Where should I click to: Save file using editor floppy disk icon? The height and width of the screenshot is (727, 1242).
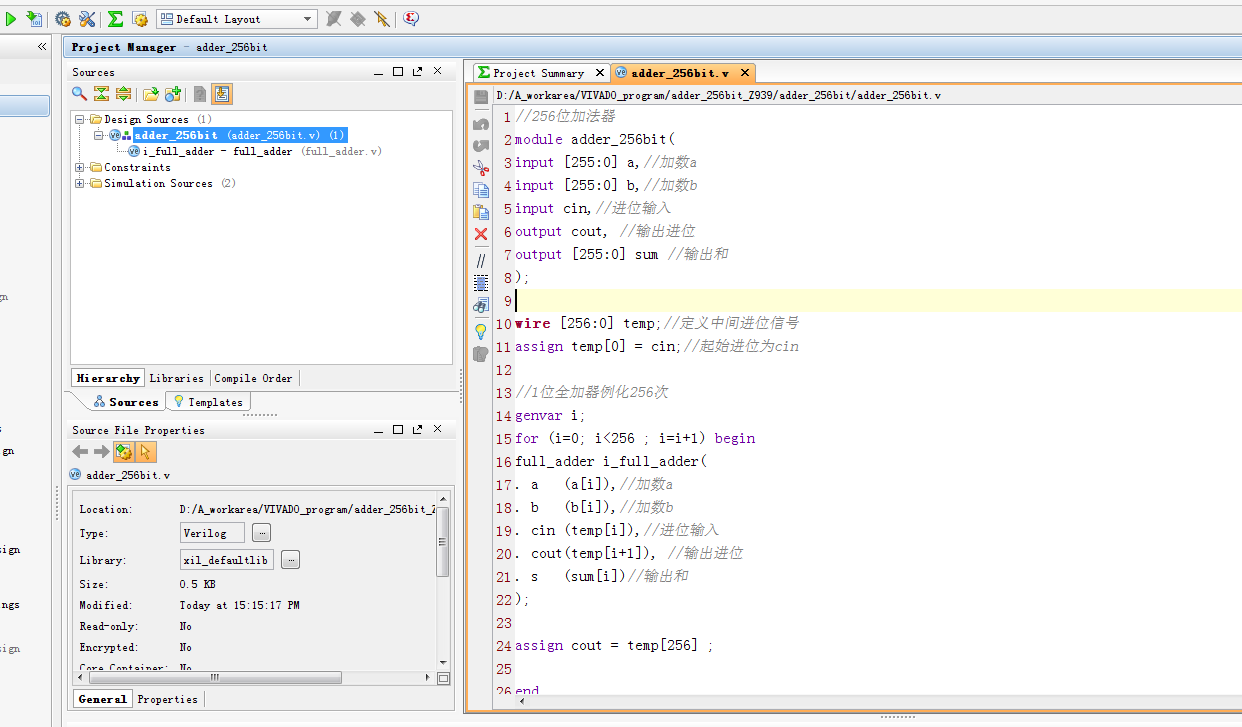pos(481,97)
